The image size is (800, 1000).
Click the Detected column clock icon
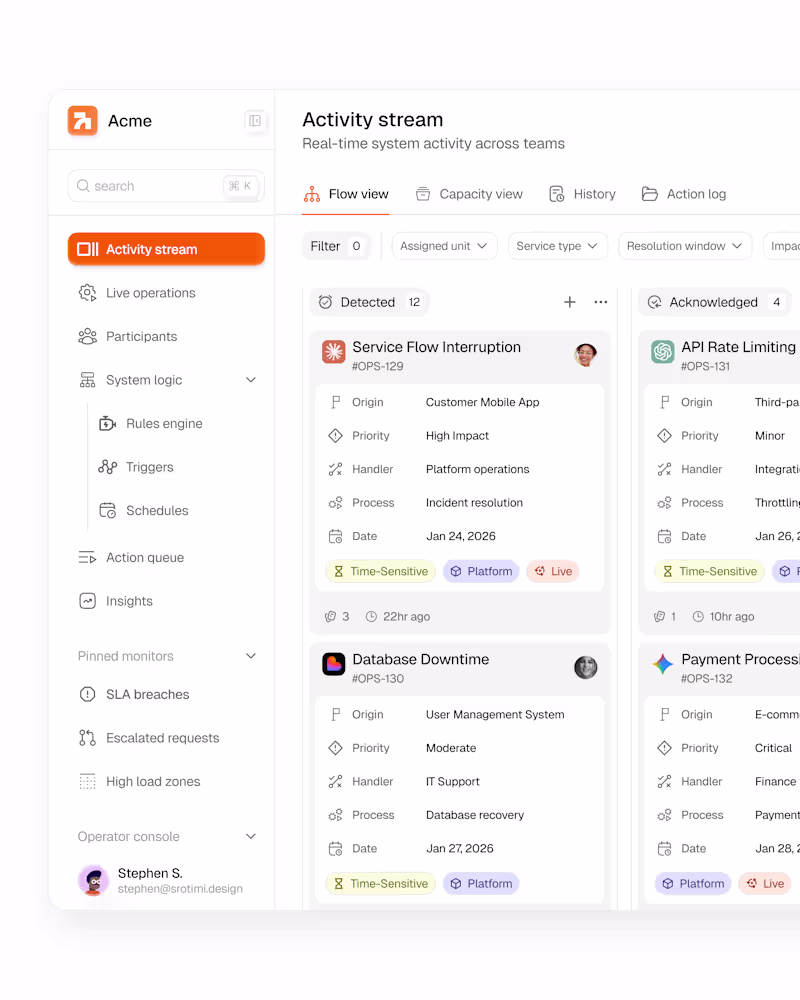tap(325, 302)
